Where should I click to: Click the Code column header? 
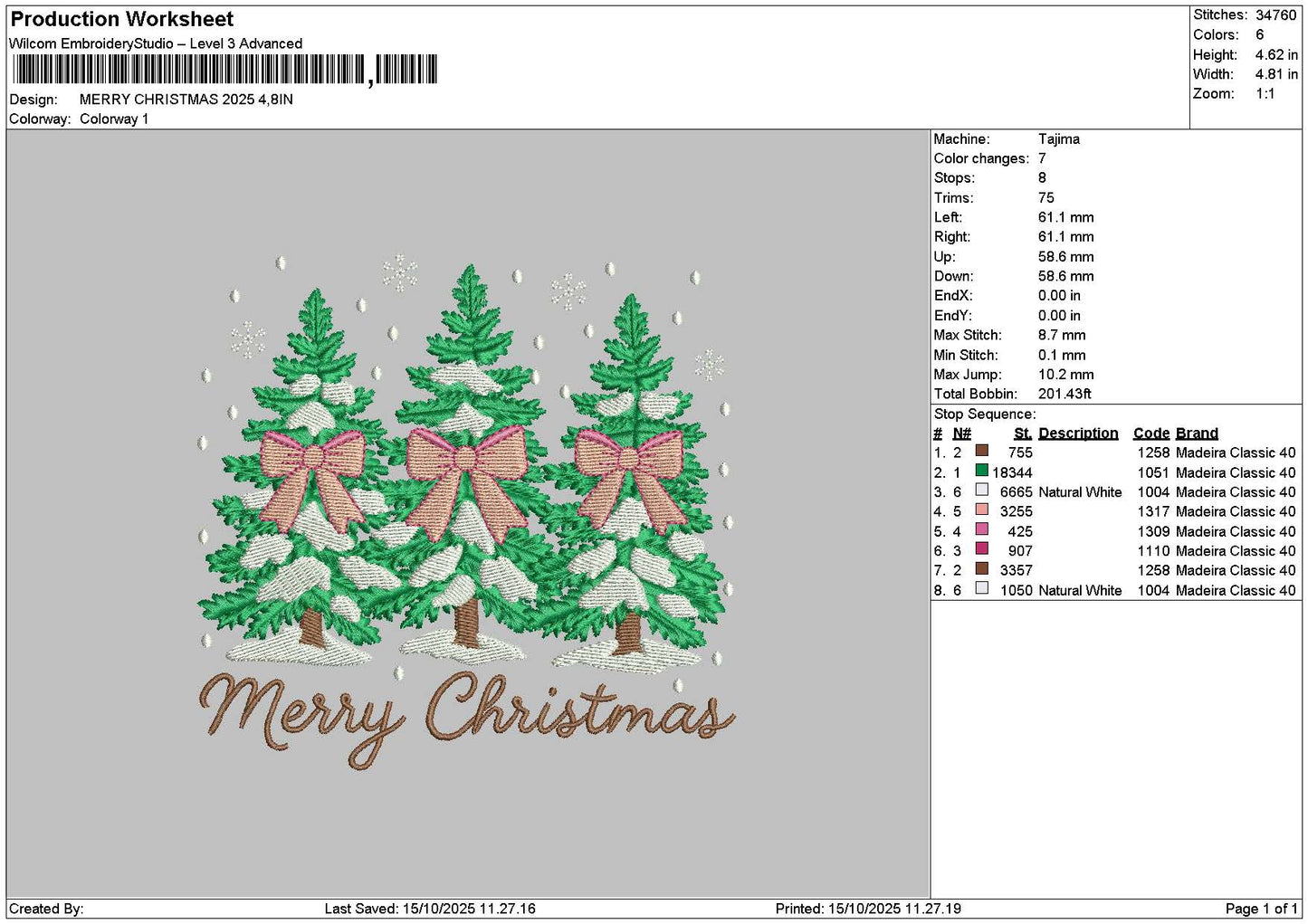[x=1151, y=433]
